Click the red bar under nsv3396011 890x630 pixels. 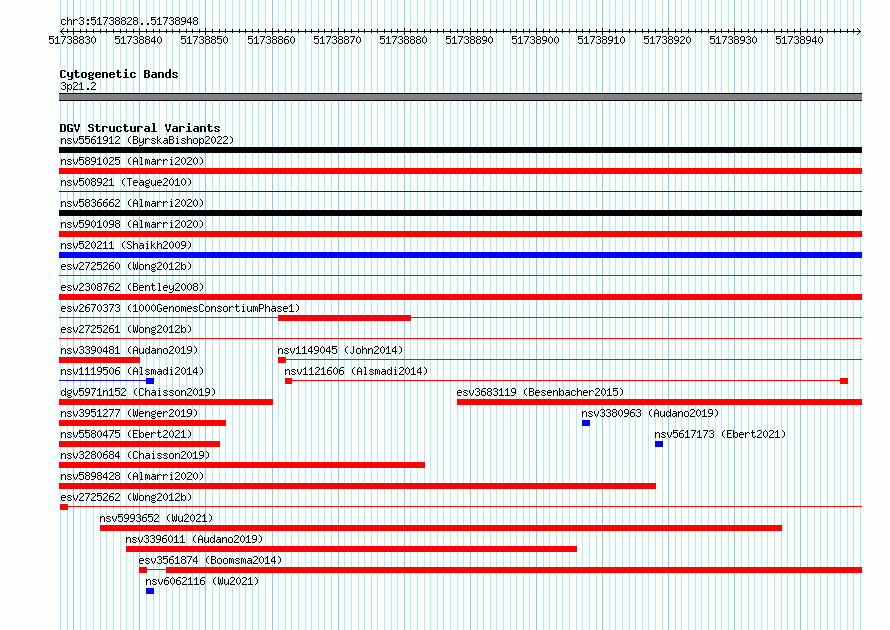(351, 549)
